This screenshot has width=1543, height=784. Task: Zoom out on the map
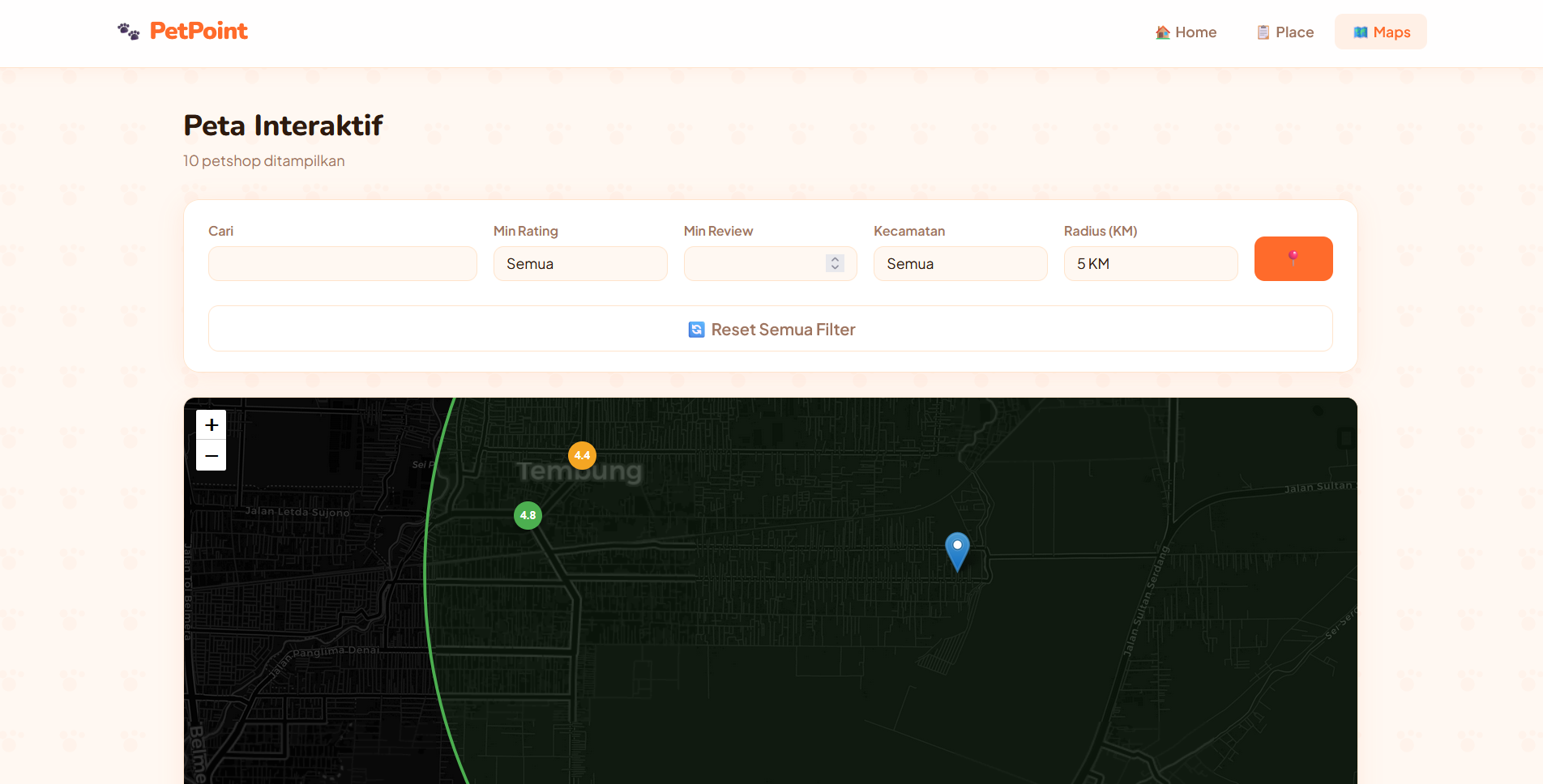pos(212,456)
